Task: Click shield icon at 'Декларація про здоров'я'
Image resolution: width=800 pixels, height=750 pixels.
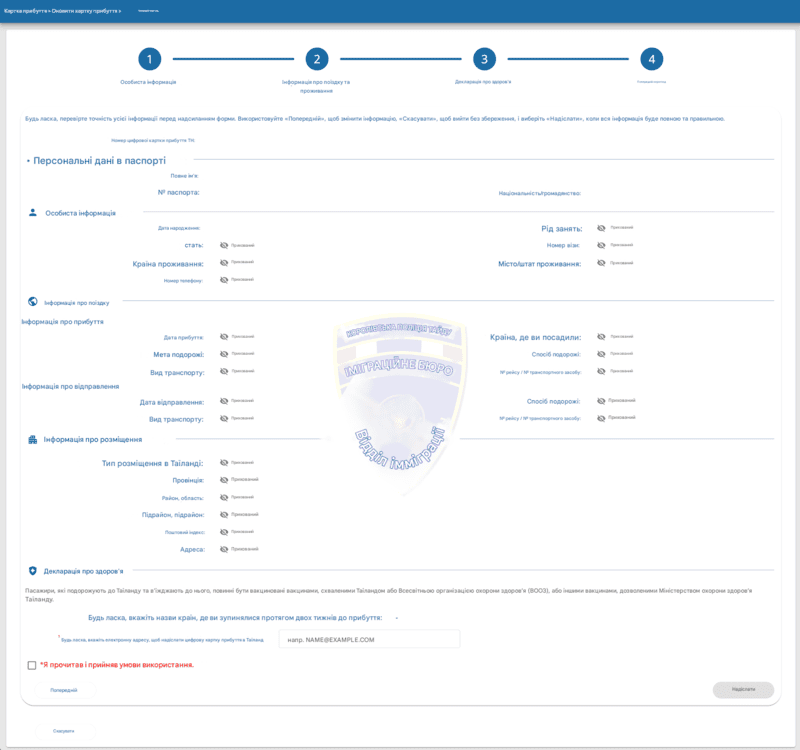Action: [33, 571]
